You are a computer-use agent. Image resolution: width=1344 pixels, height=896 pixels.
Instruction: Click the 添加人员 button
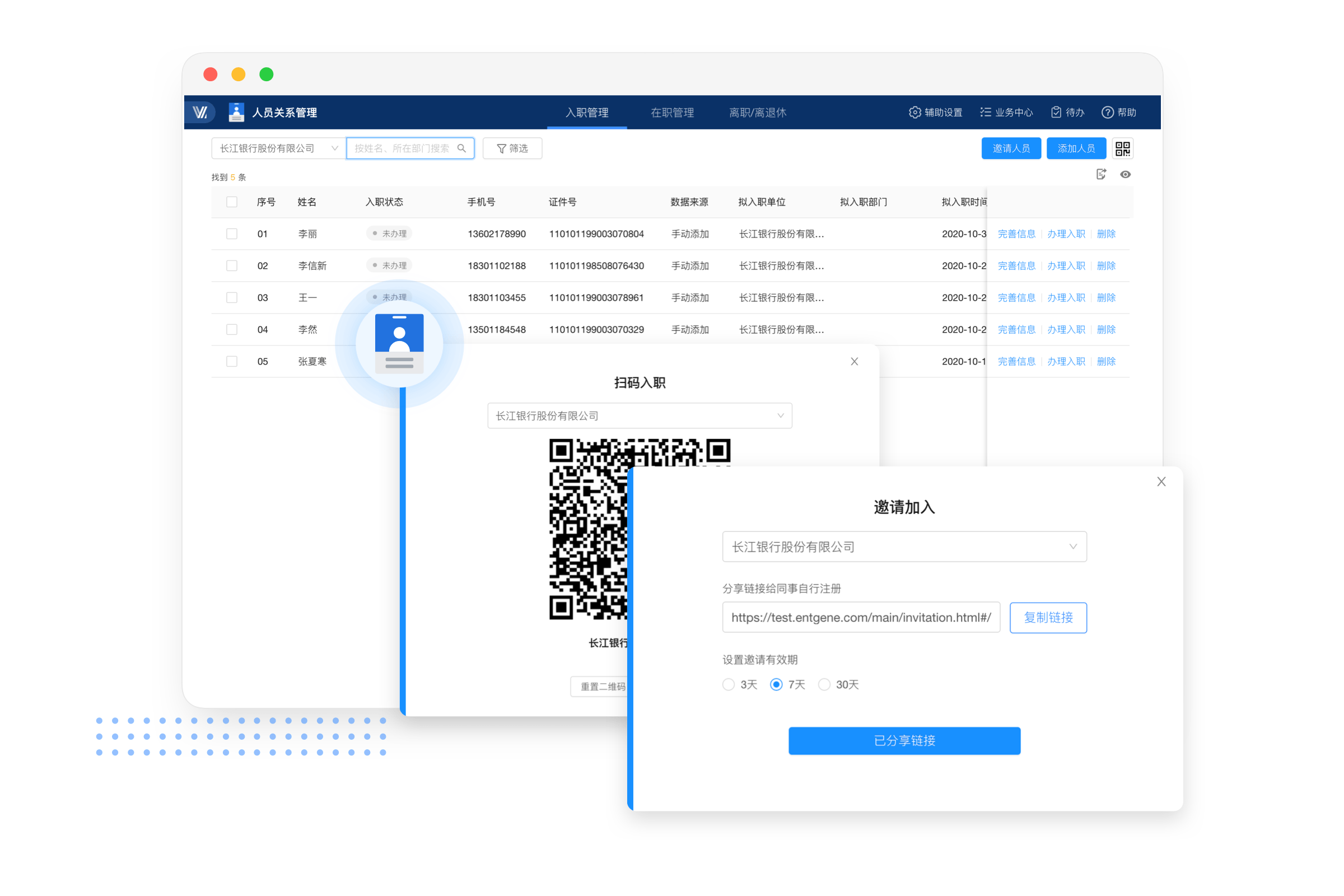click(x=1076, y=148)
